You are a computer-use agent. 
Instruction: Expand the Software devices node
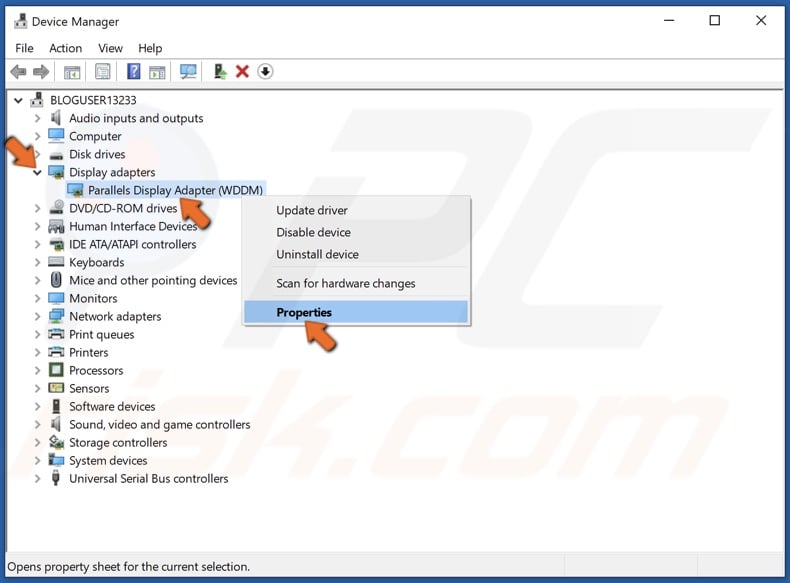(x=37, y=407)
